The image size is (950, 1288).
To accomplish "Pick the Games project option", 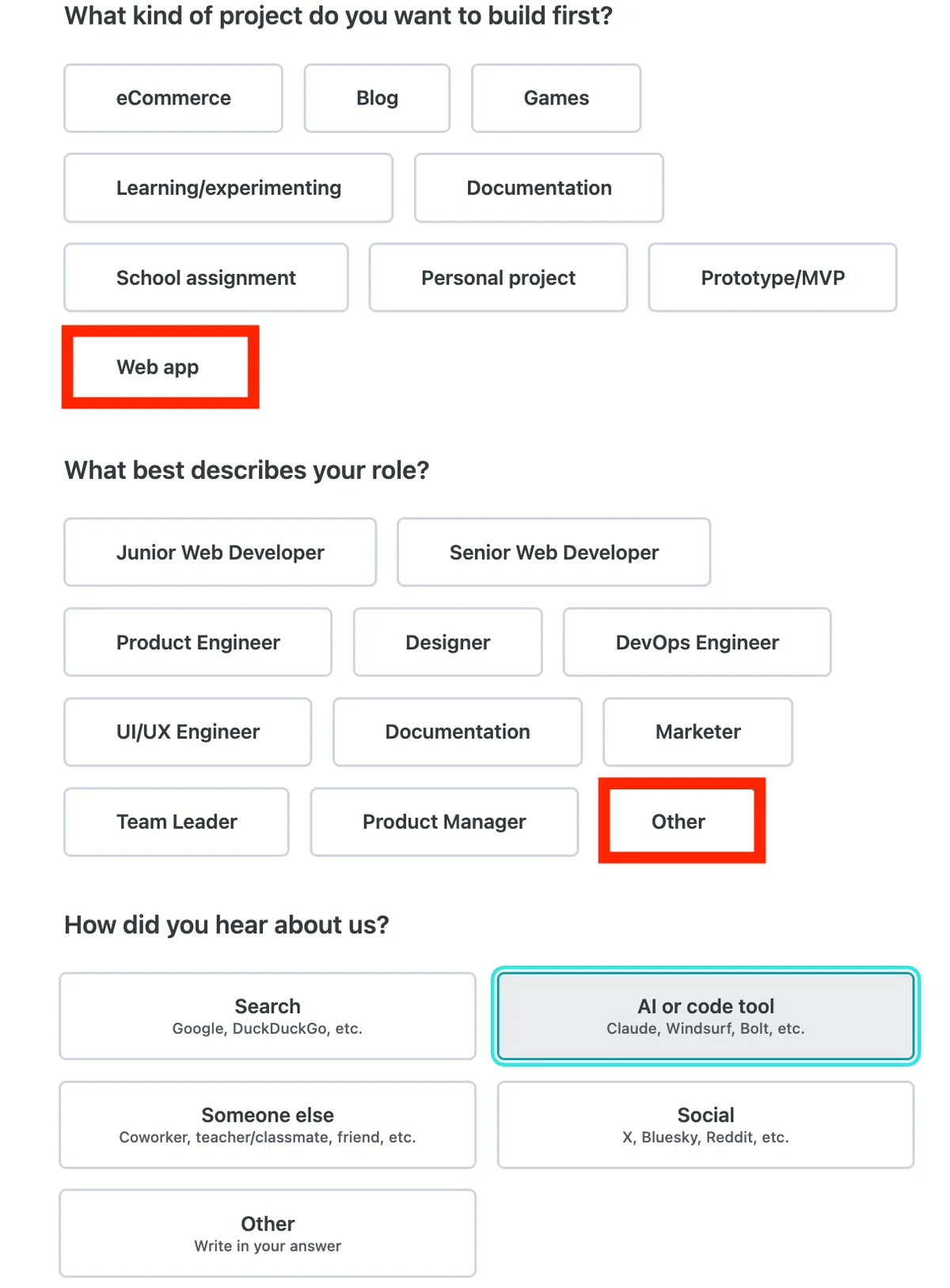I will (x=556, y=98).
